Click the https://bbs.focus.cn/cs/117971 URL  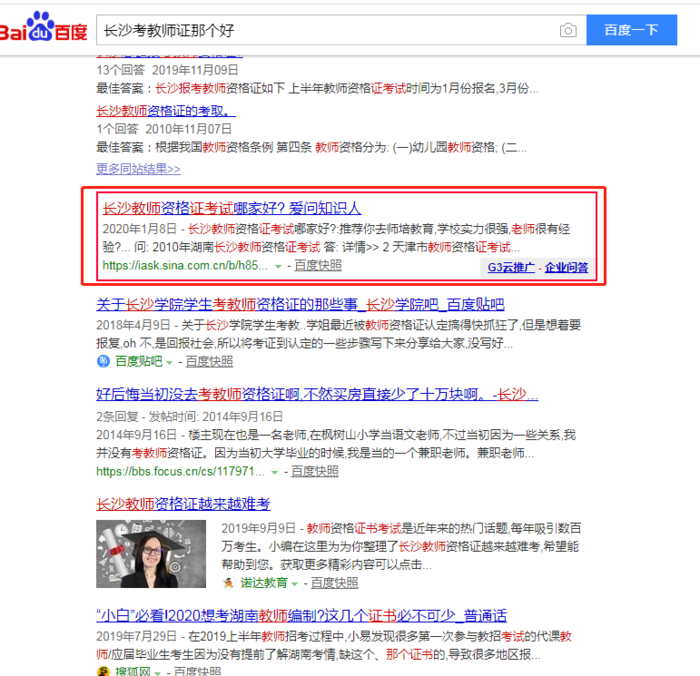(x=180, y=471)
